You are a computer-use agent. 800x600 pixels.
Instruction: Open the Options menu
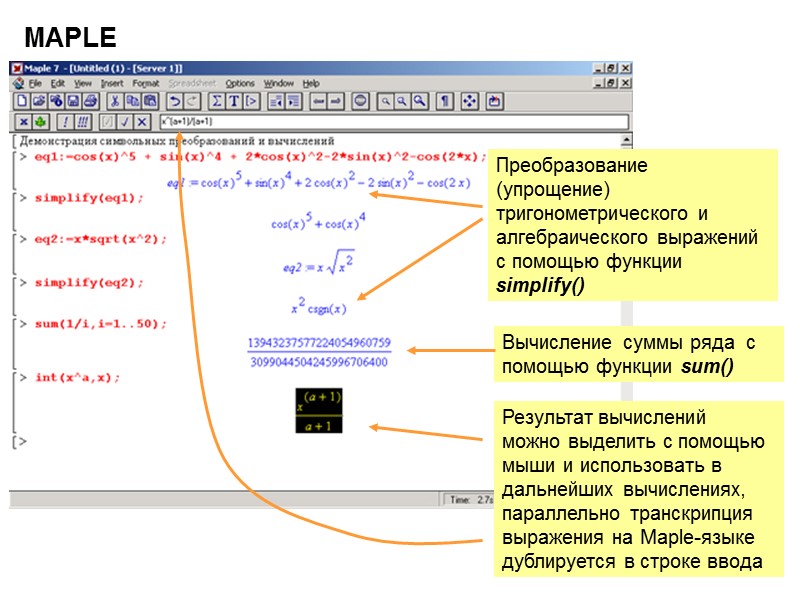pyautogui.click(x=243, y=82)
